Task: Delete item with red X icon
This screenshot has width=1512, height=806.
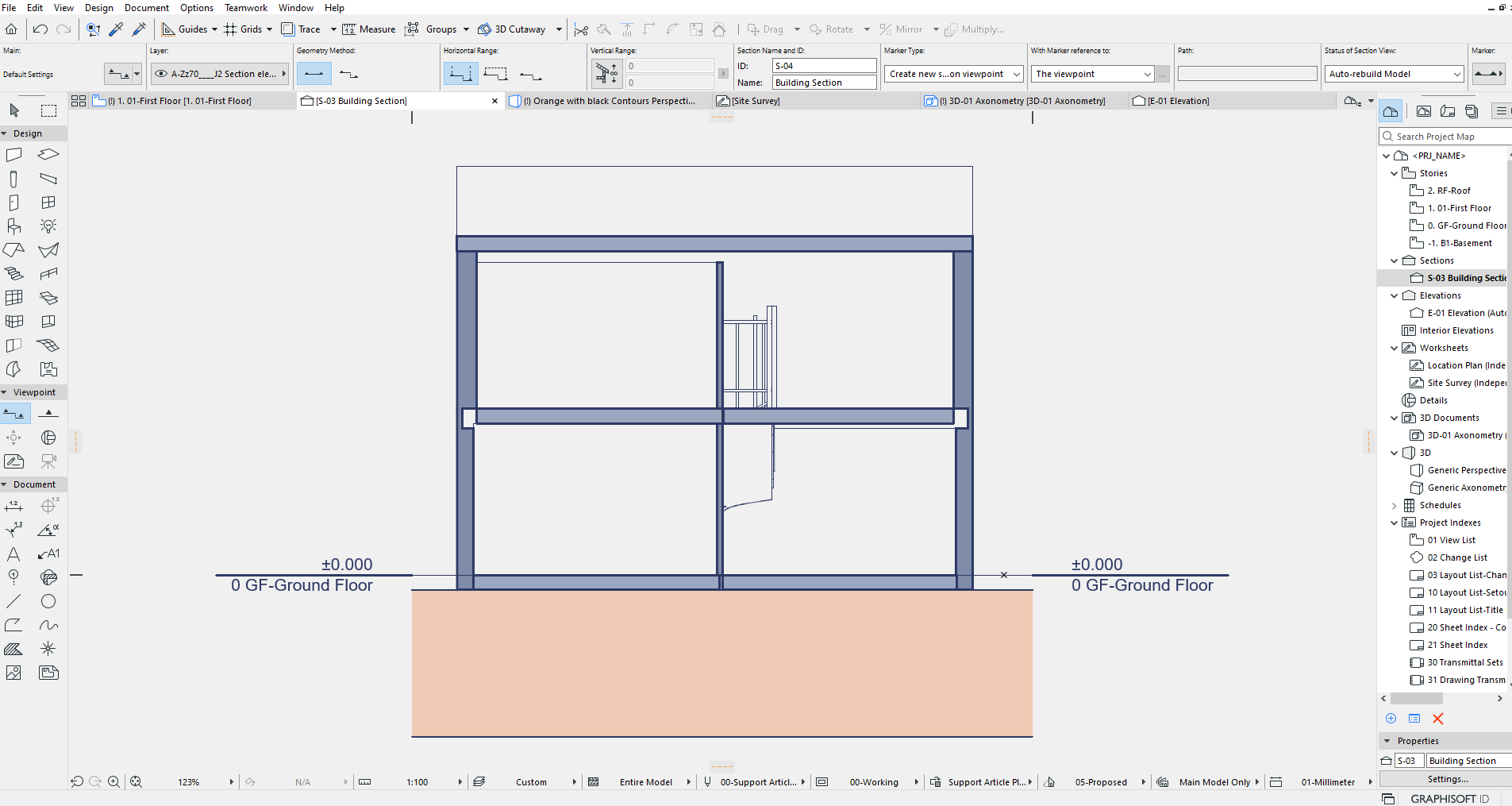Action: click(1437, 719)
